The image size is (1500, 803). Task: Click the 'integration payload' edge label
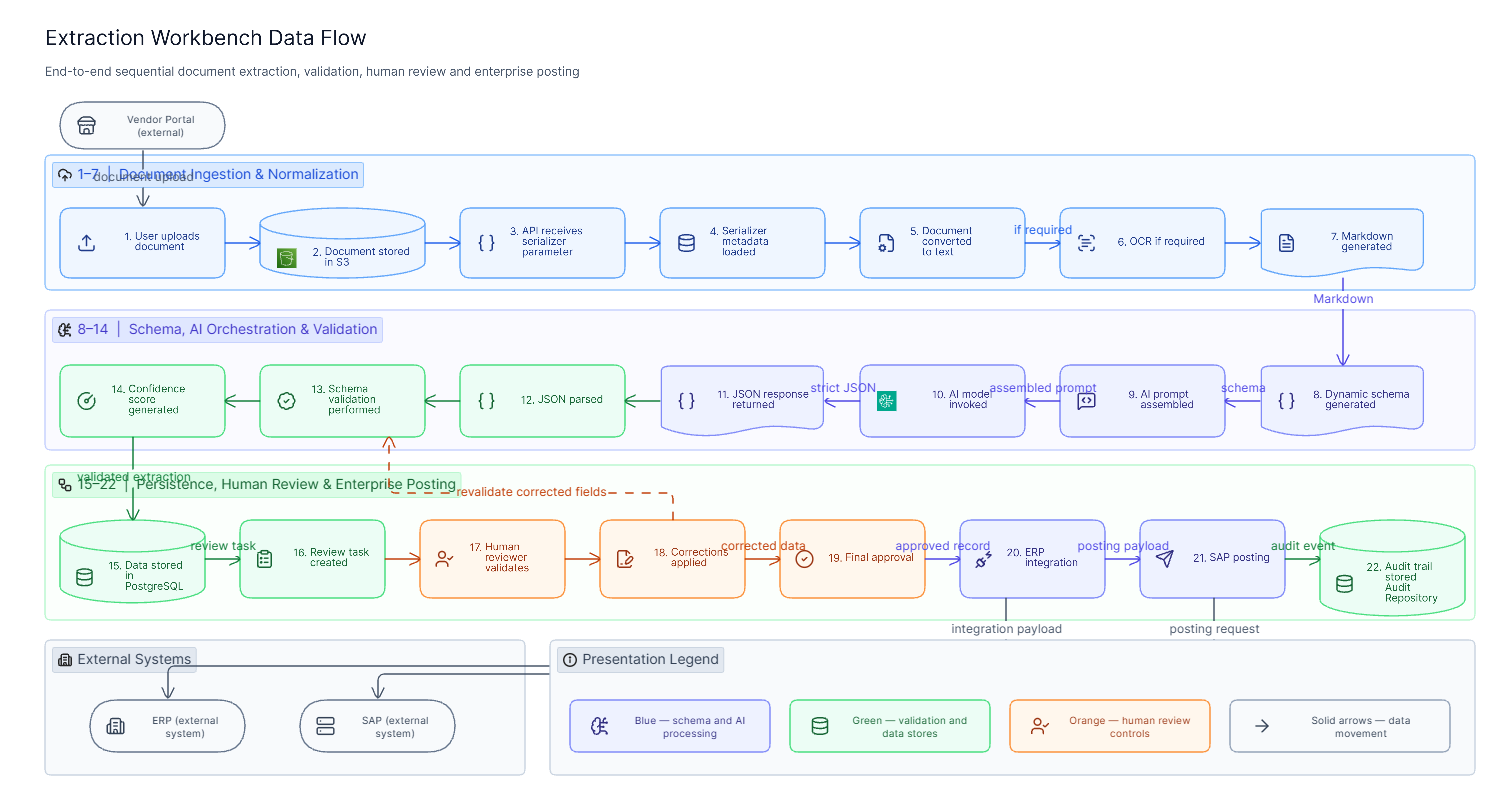(1006, 629)
